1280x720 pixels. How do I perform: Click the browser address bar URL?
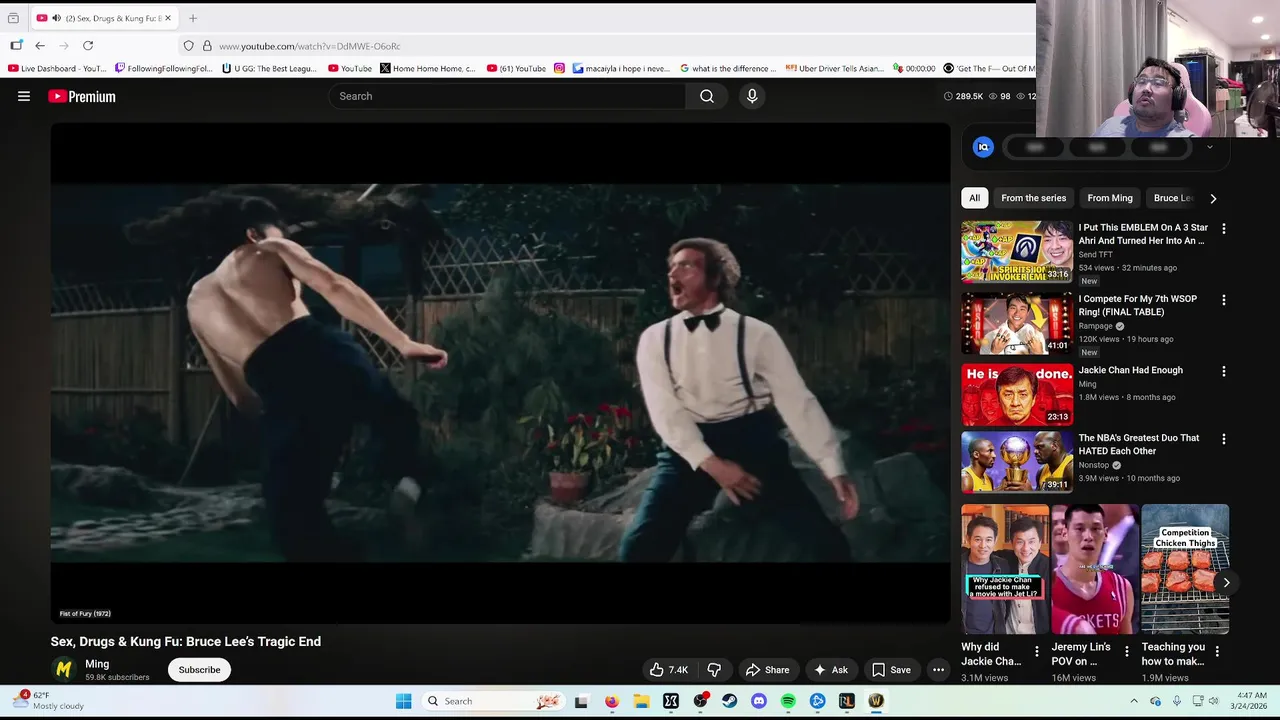[x=310, y=46]
